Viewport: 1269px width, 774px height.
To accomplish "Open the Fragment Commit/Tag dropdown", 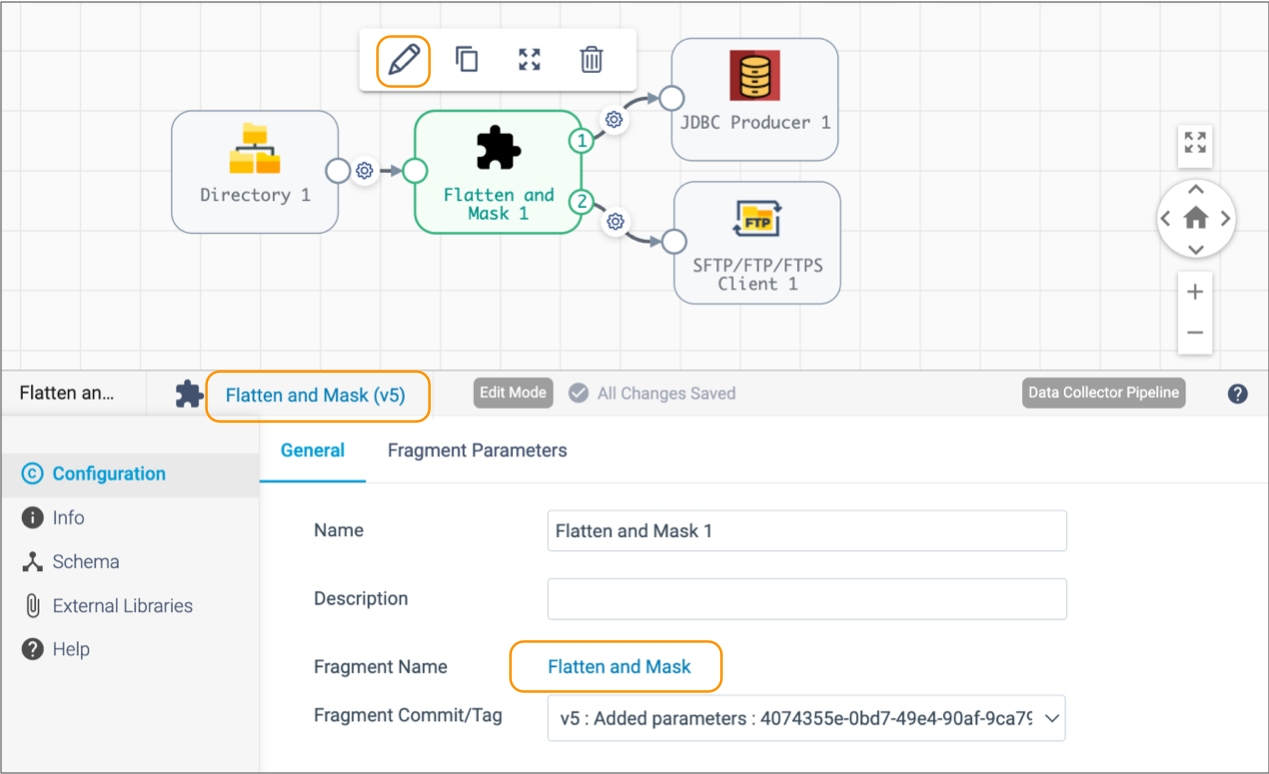I will pos(806,717).
